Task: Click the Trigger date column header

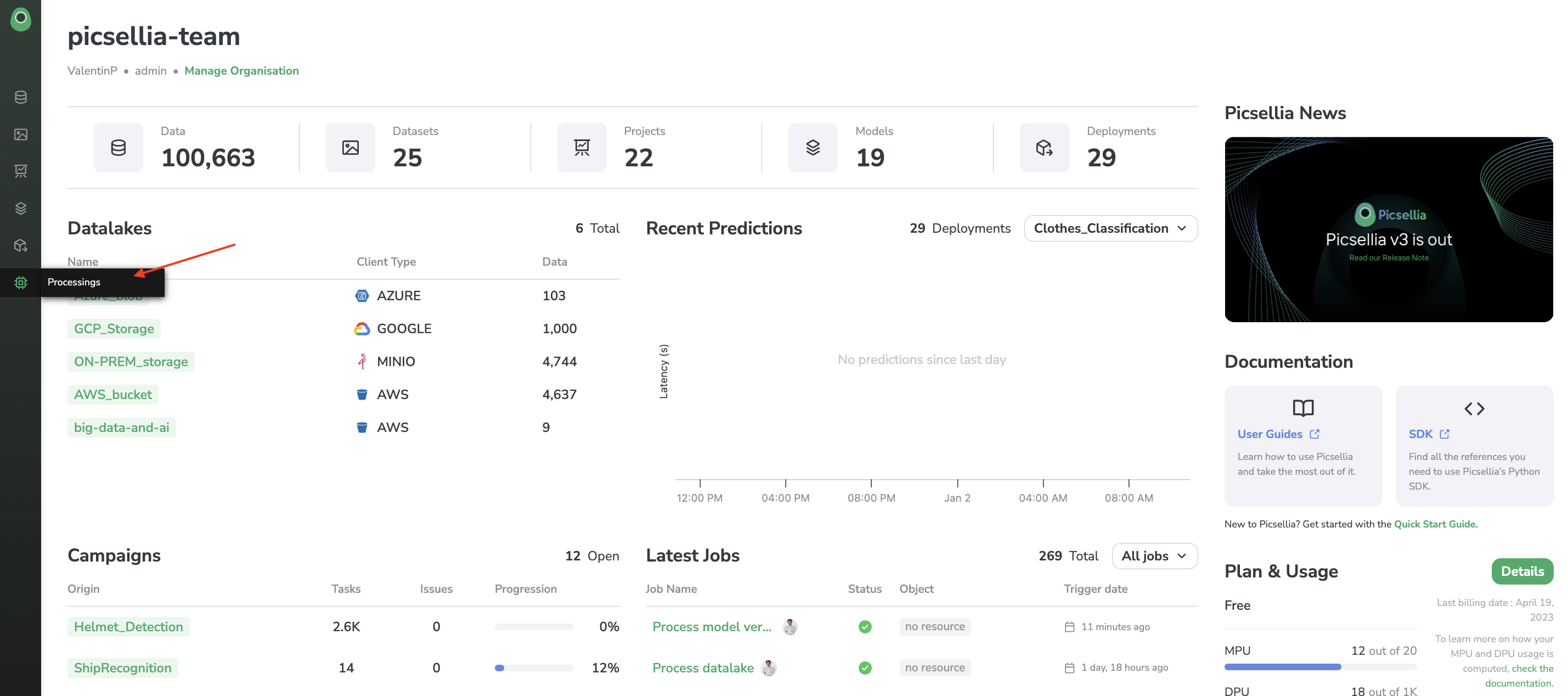Action: pyautogui.click(x=1096, y=590)
